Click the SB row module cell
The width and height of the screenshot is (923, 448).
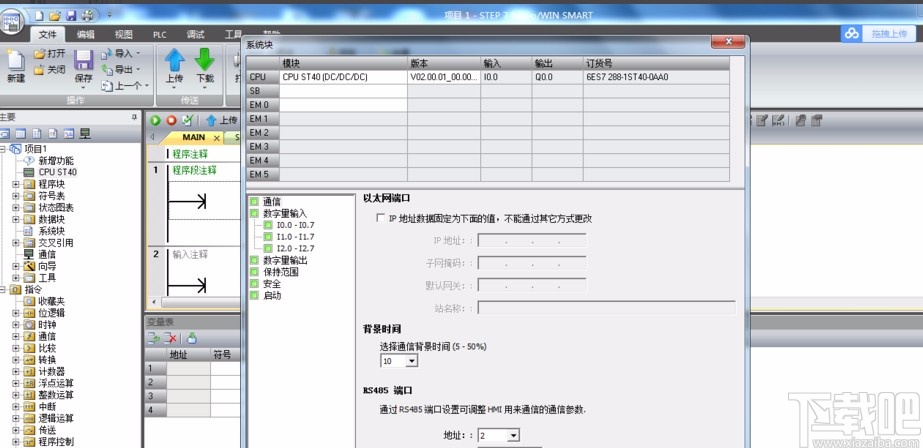coord(343,91)
